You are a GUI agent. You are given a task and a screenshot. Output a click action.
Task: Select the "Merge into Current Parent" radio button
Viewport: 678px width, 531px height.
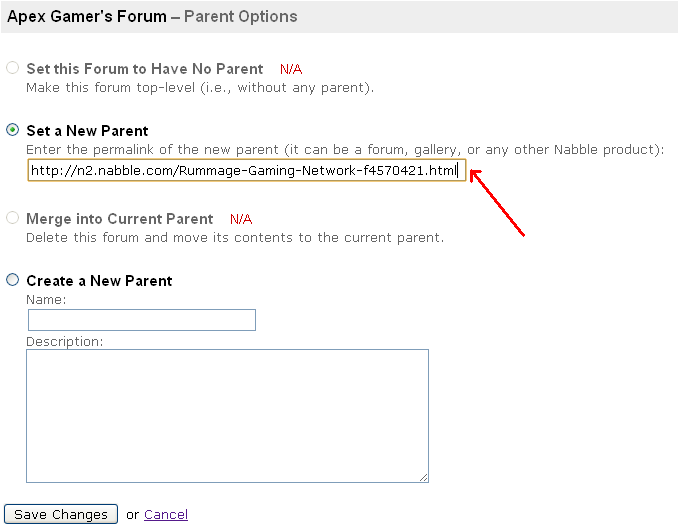pyautogui.click(x=12, y=219)
